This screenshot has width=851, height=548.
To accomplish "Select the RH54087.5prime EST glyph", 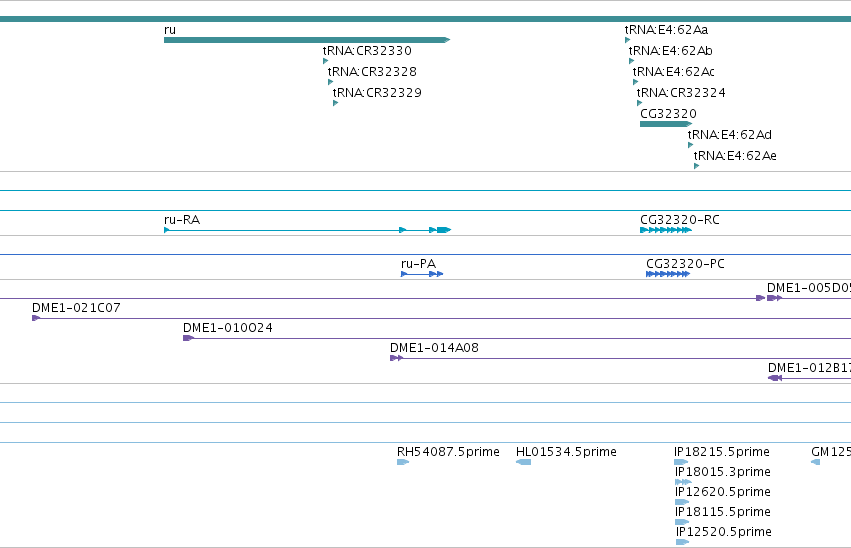I will [403, 462].
